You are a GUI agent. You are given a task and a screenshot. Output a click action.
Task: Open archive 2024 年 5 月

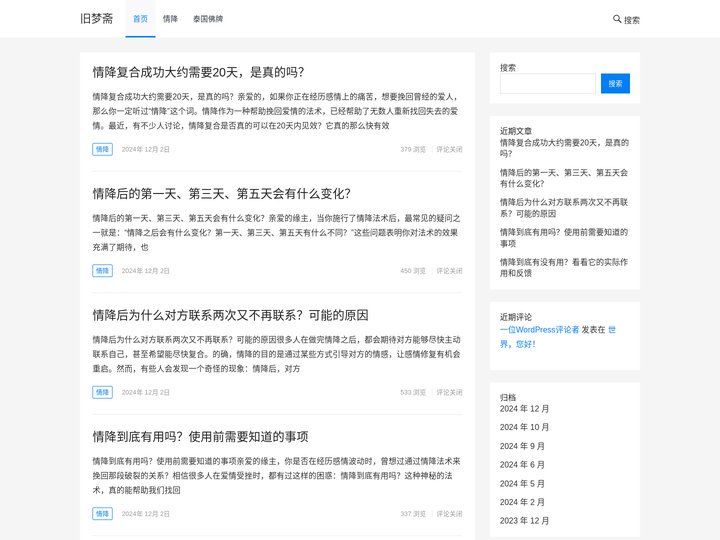[x=522, y=484]
